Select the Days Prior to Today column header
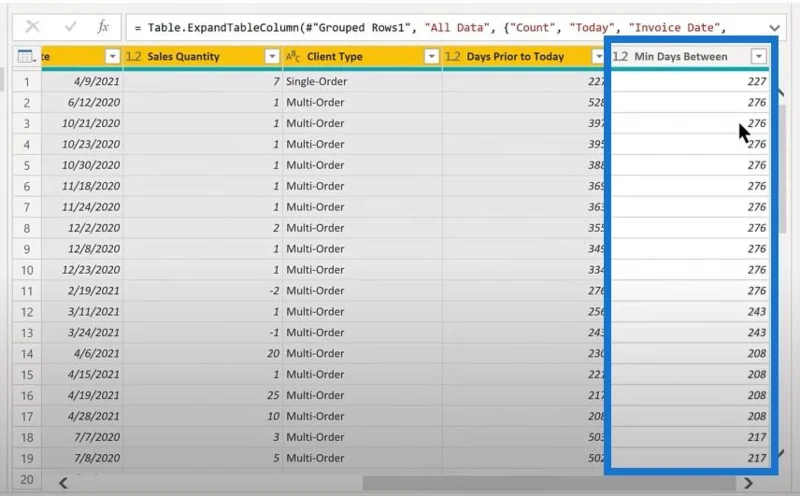Viewport: 800px width, 496px height. click(515, 57)
